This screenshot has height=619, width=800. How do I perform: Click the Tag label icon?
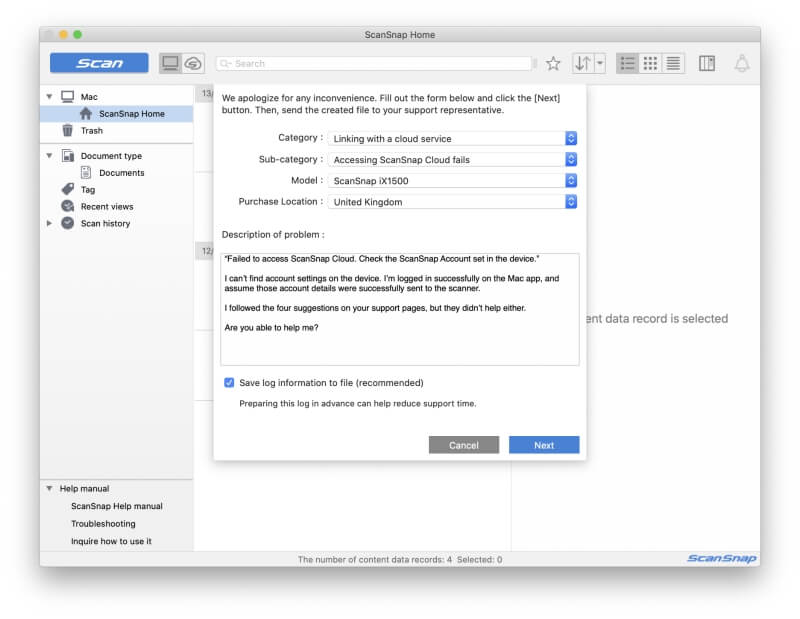tap(68, 189)
